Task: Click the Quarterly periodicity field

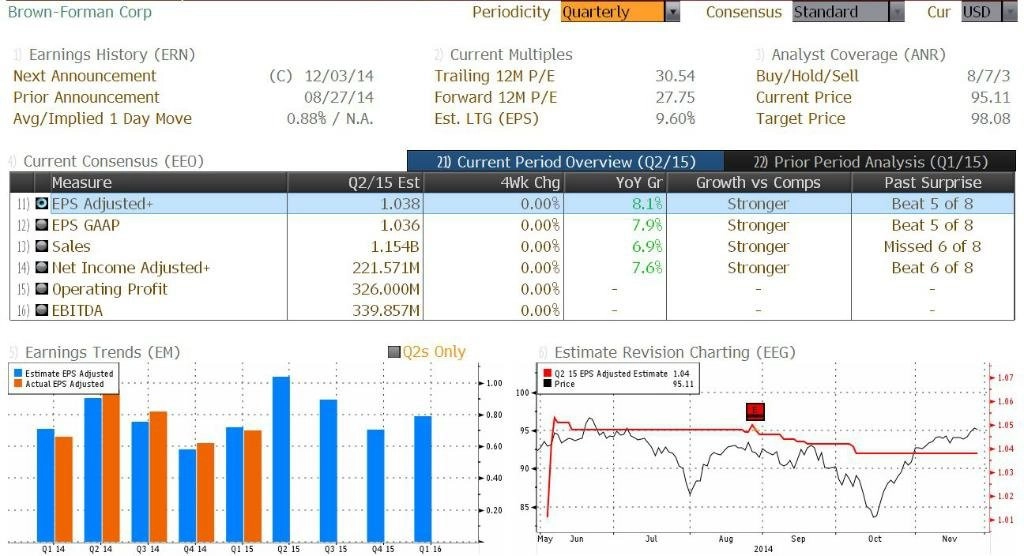Action: (613, 12)
